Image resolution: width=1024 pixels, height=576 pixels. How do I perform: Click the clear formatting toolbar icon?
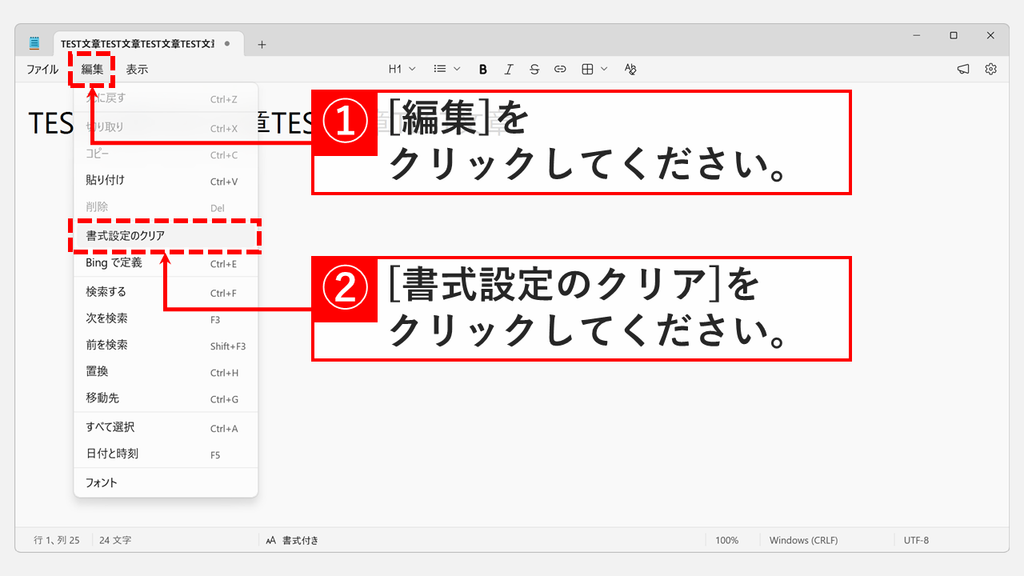tap(630, 69)
